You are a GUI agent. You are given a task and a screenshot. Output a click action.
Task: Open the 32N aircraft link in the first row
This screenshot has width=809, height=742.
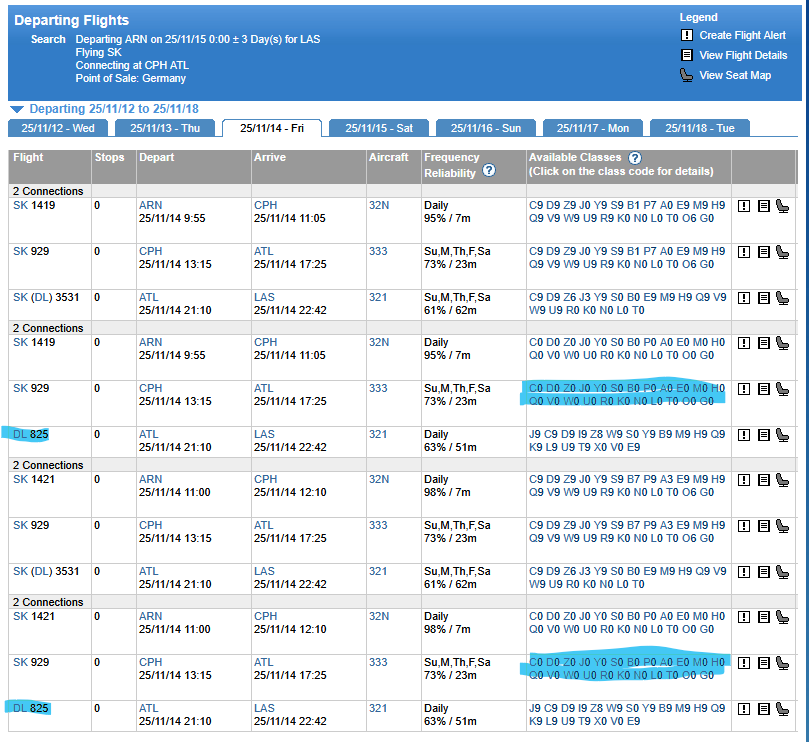coord(379,205)
